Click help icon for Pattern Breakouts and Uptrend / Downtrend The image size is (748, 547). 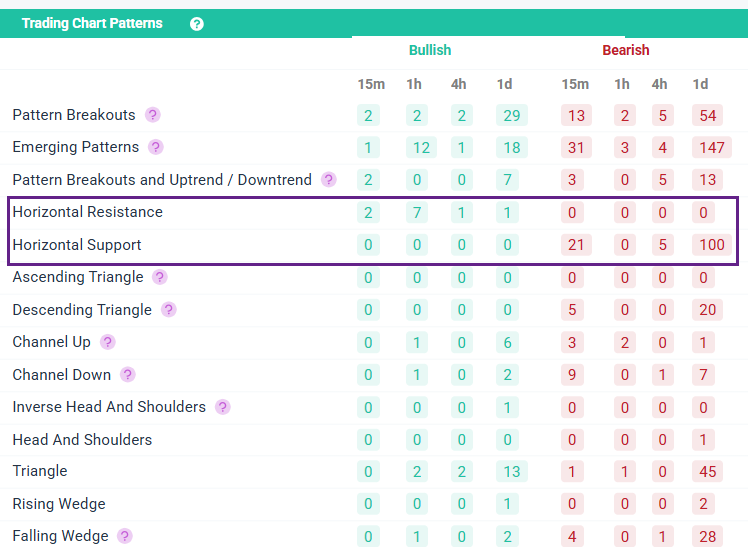[x=329, y=180]
